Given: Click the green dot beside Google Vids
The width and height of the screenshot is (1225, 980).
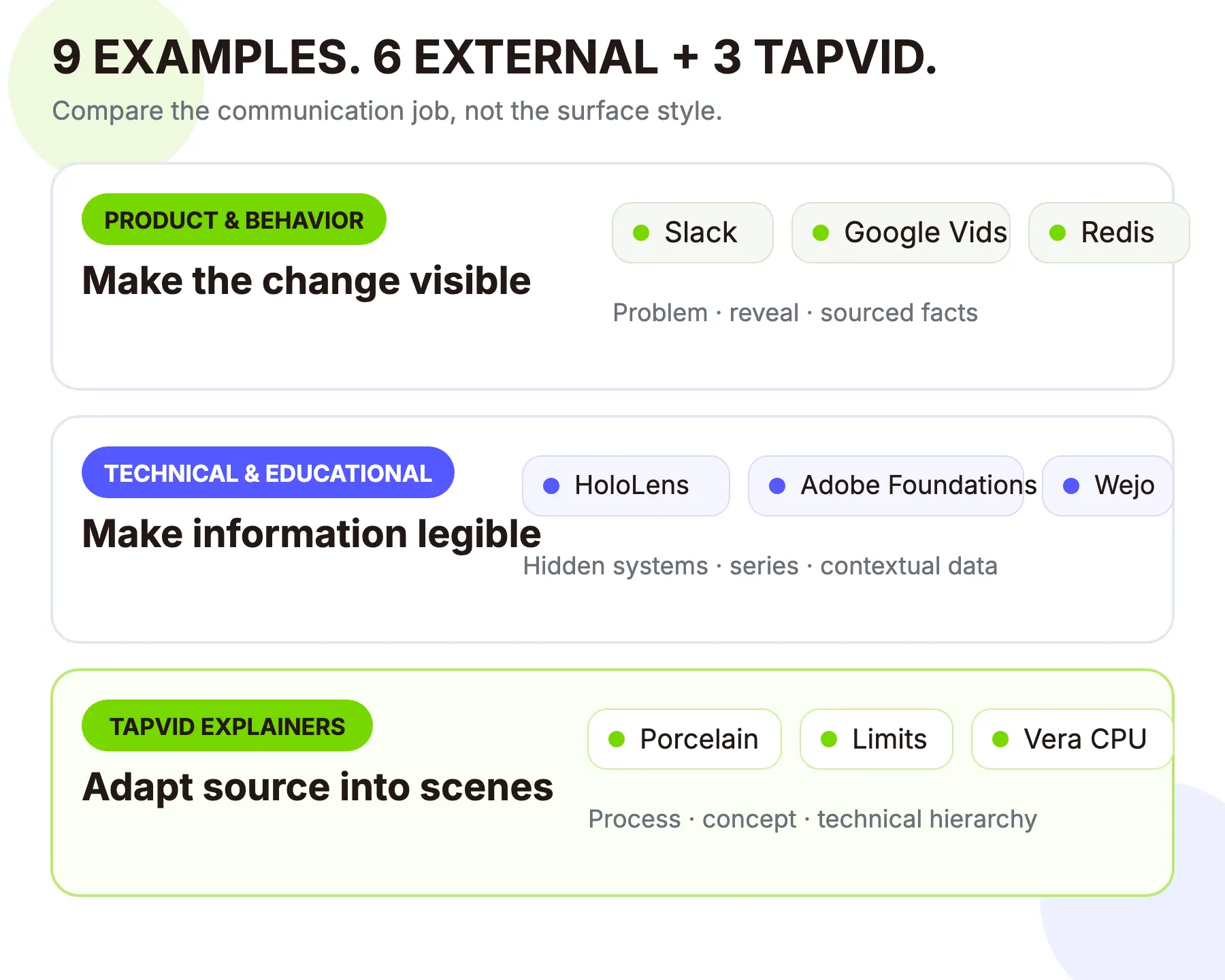Looking at the screenshot, I should coord(821,233).
